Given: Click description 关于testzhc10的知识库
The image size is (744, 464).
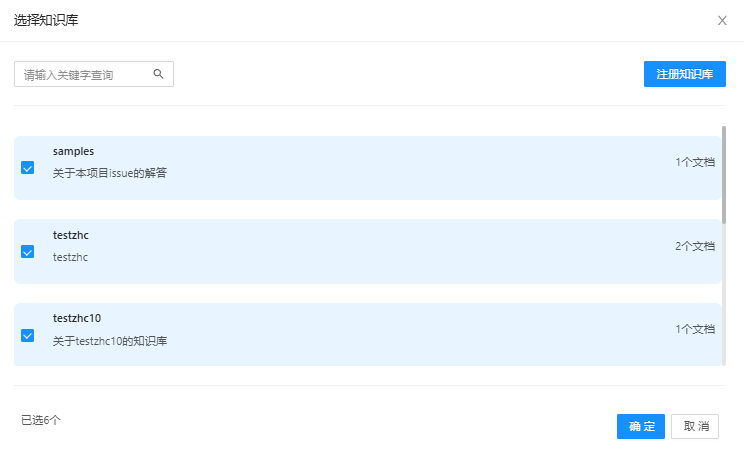Looking at the screenshot, I should click(110, 341).
